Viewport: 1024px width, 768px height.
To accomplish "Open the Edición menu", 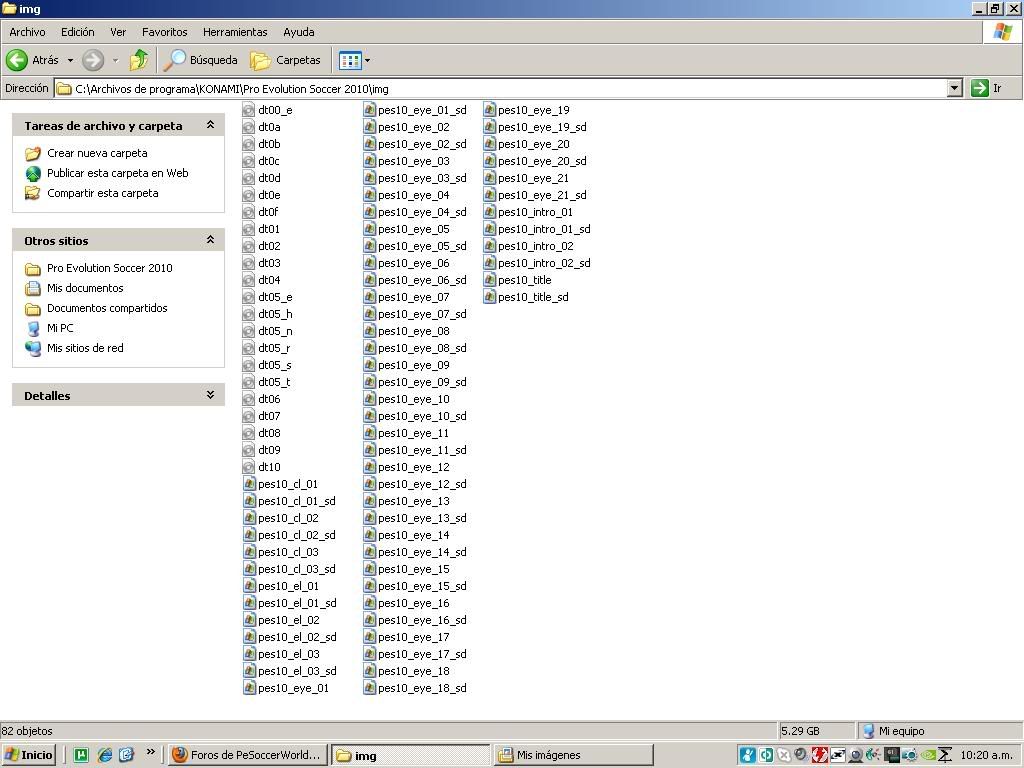I will pyautogui.click(x=78, y=32).
